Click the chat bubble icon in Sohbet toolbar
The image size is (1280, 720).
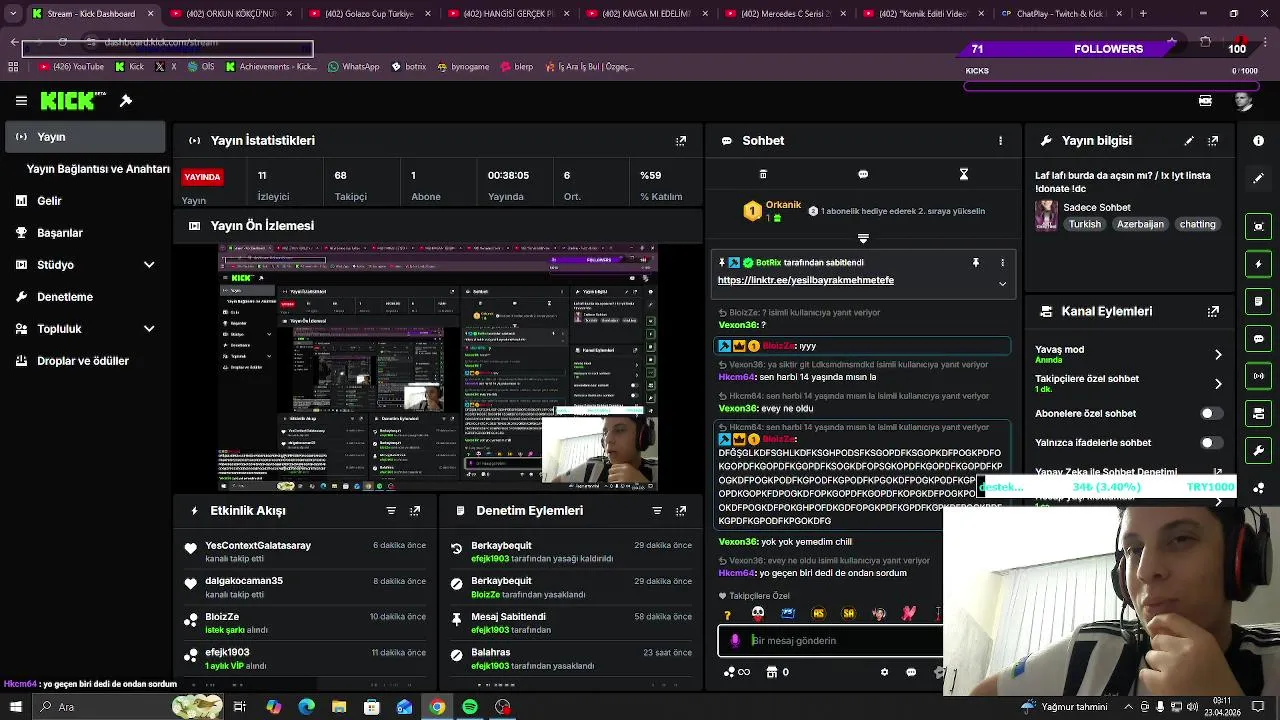point(863,174)
